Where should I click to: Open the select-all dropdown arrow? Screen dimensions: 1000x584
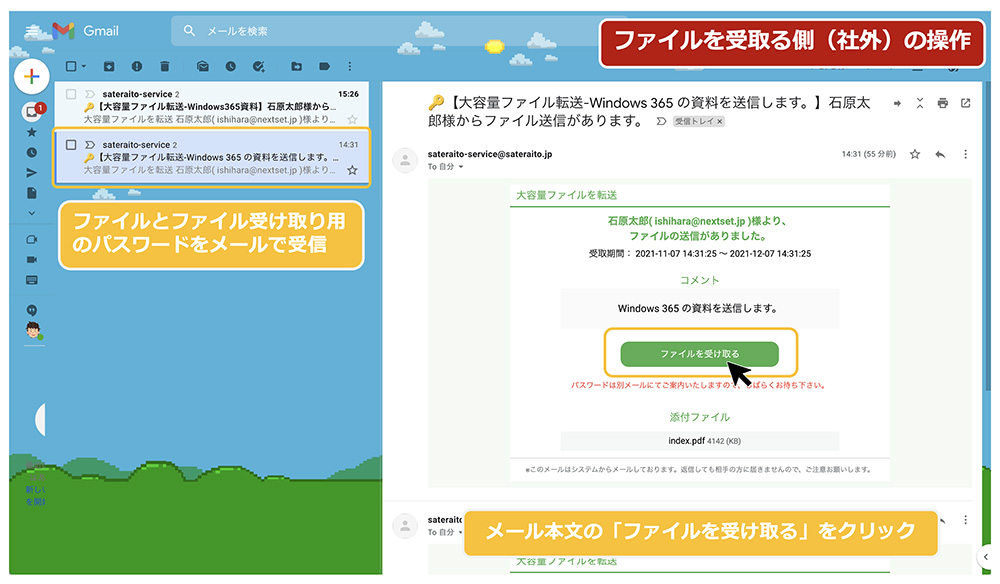point(84,66)
